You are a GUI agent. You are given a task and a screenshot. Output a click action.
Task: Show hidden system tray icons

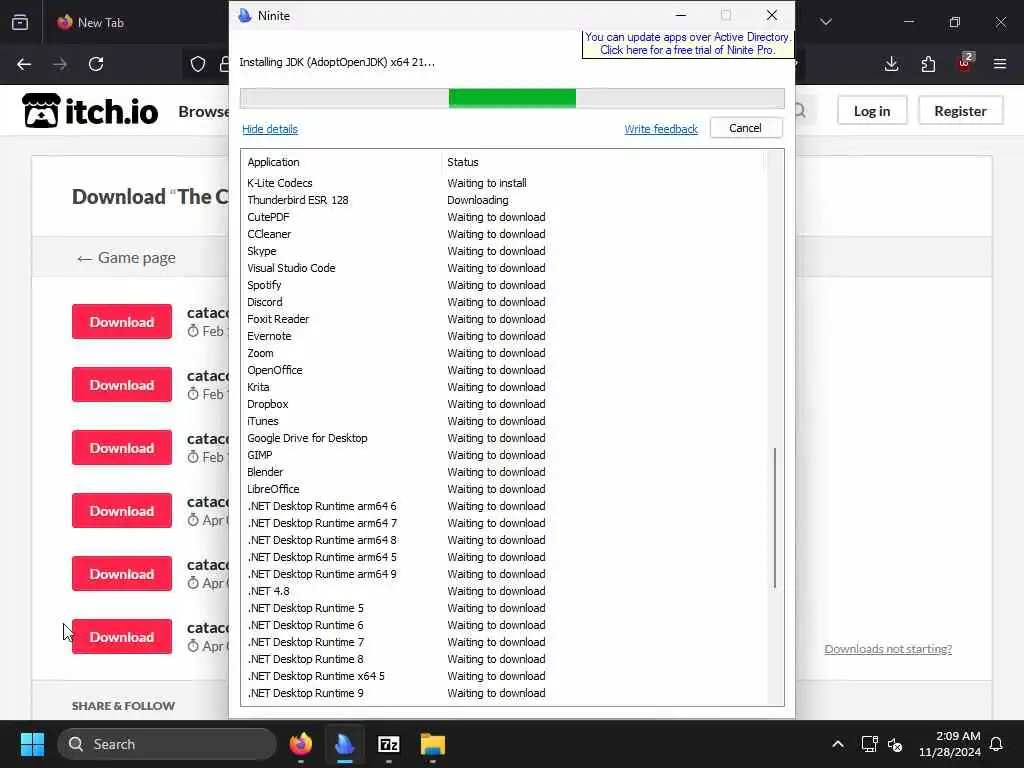pos(838,744)
